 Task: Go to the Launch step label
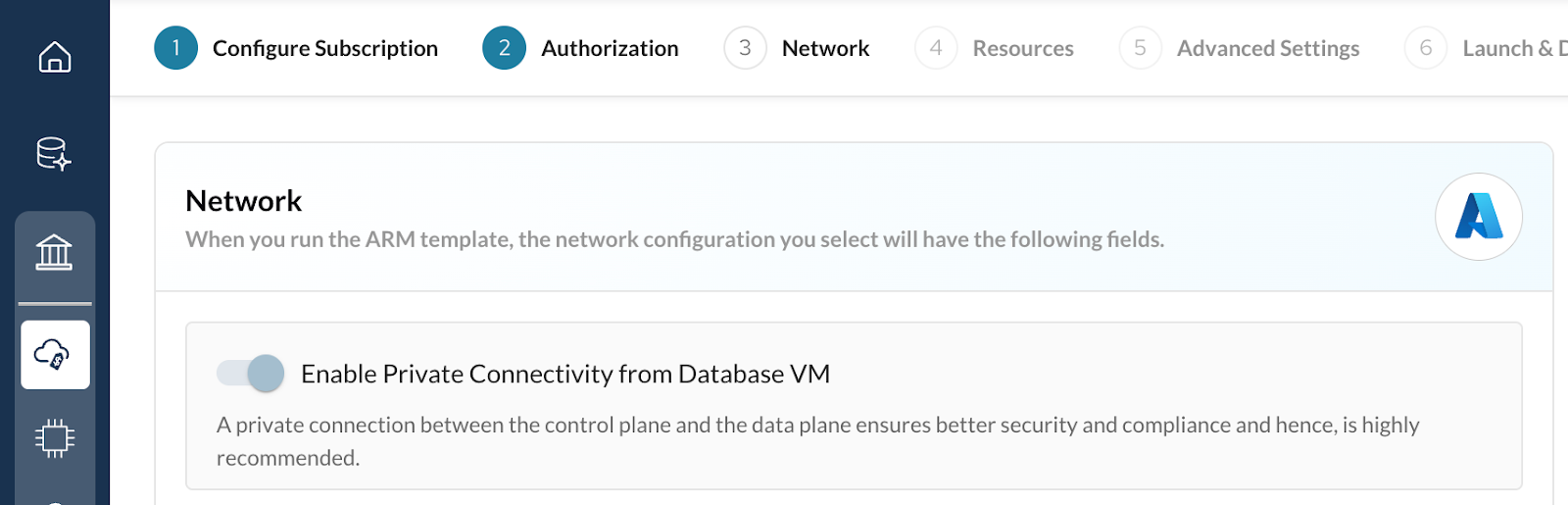1513,48
